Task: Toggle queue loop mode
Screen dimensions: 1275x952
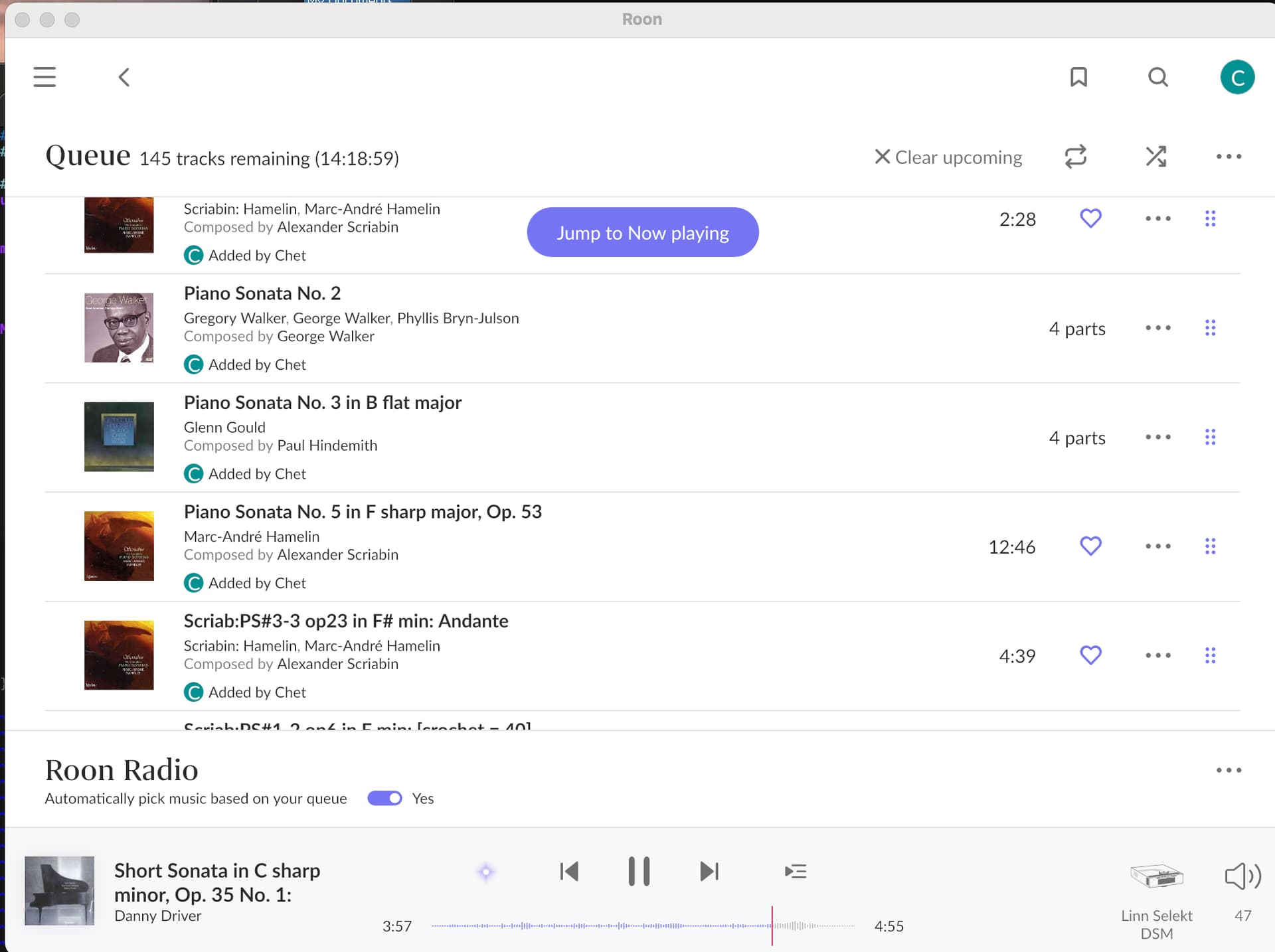Action: coord(1076,157)
